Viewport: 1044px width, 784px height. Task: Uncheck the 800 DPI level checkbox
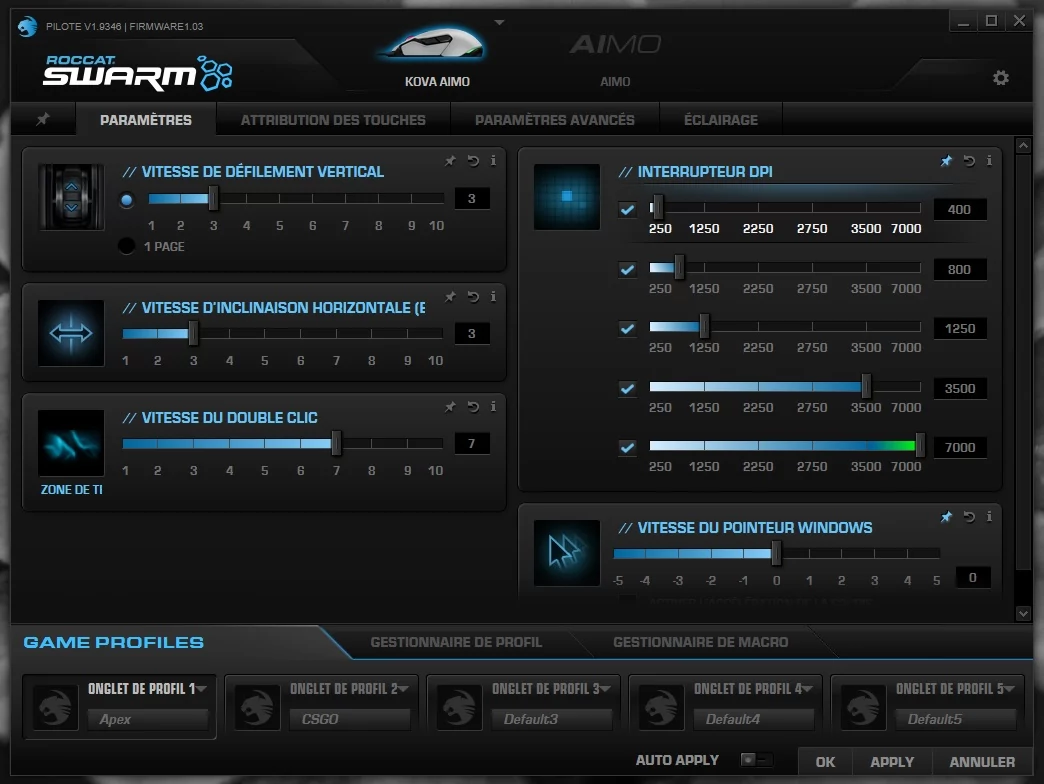(x=627, y=269)
